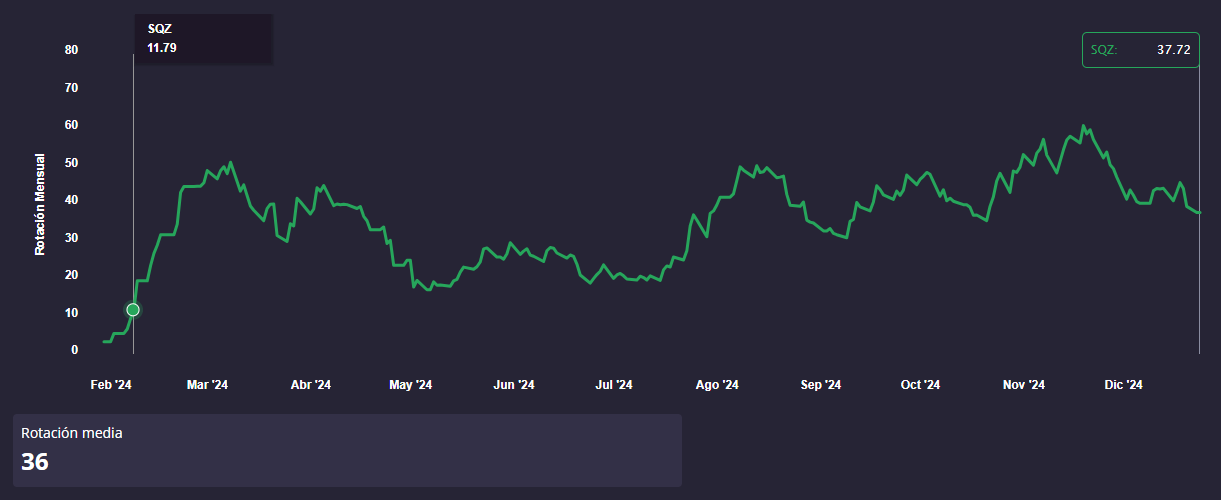The width and height of the screenshot is (1221, 500).
Task: Click the 0 y-axis value
Action: pyautogui.click(x=75, y=350)
